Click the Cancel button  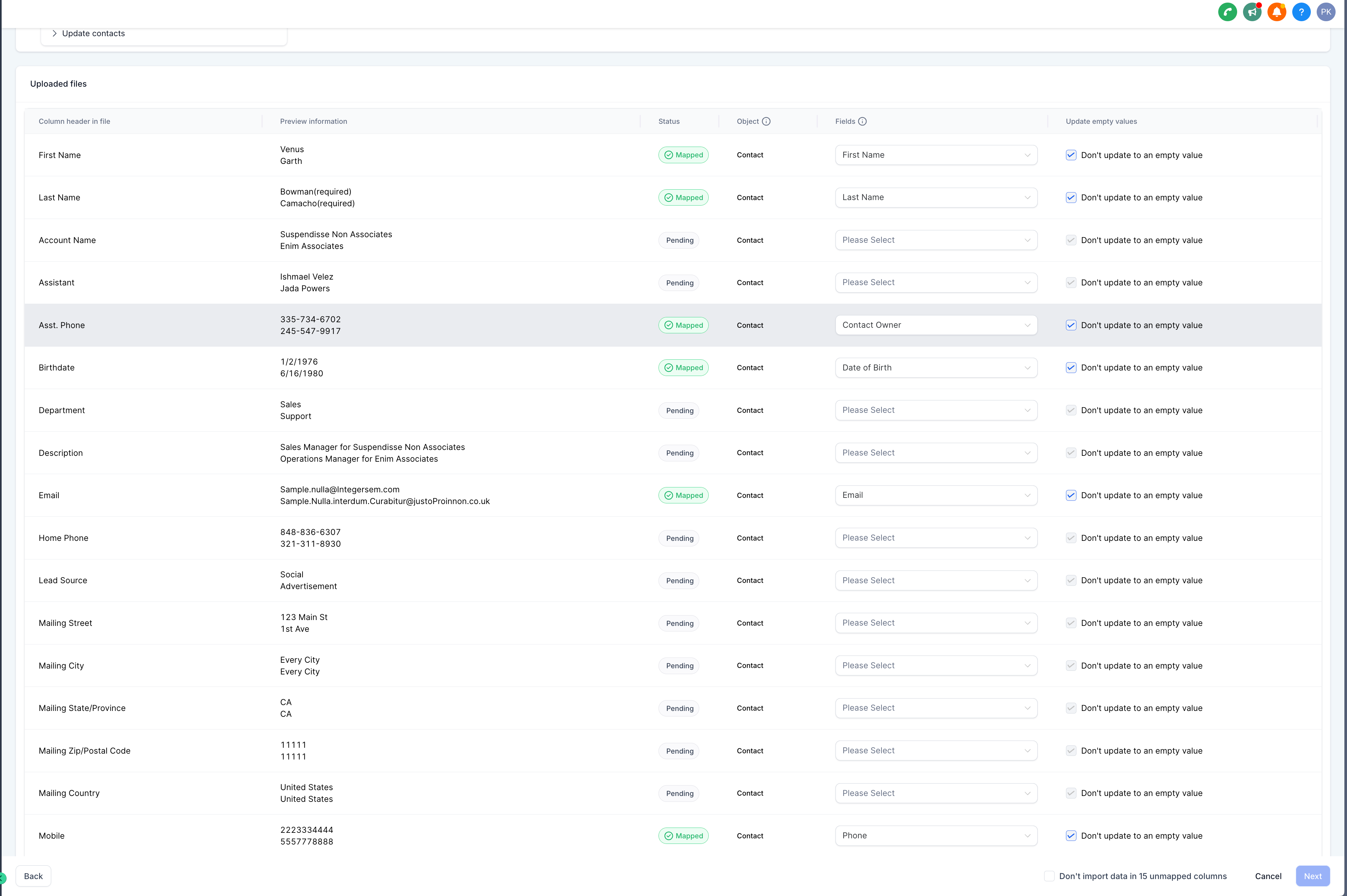tap(1268, 876)
